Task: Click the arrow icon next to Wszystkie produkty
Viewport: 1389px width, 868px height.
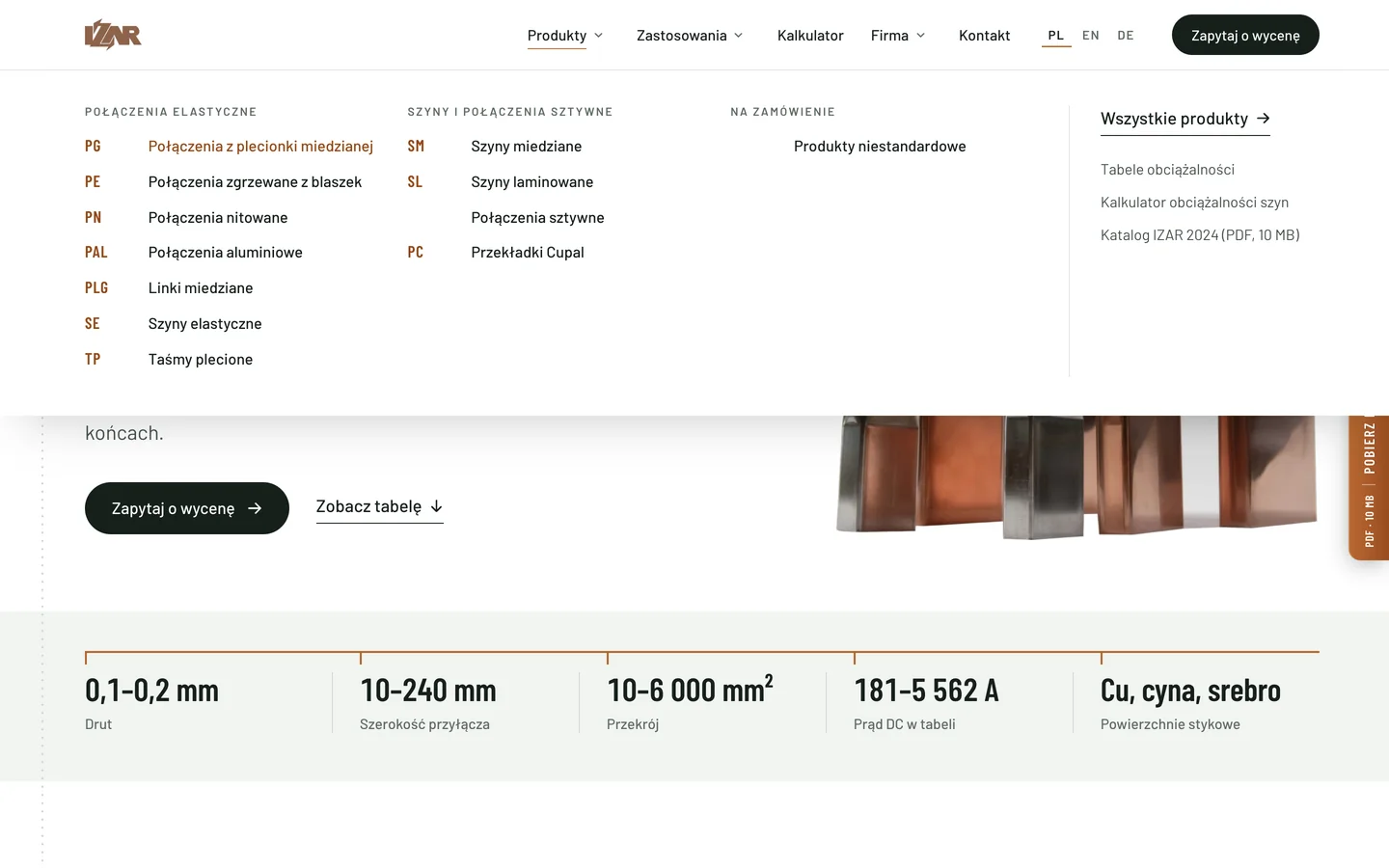Action: 1264,118
